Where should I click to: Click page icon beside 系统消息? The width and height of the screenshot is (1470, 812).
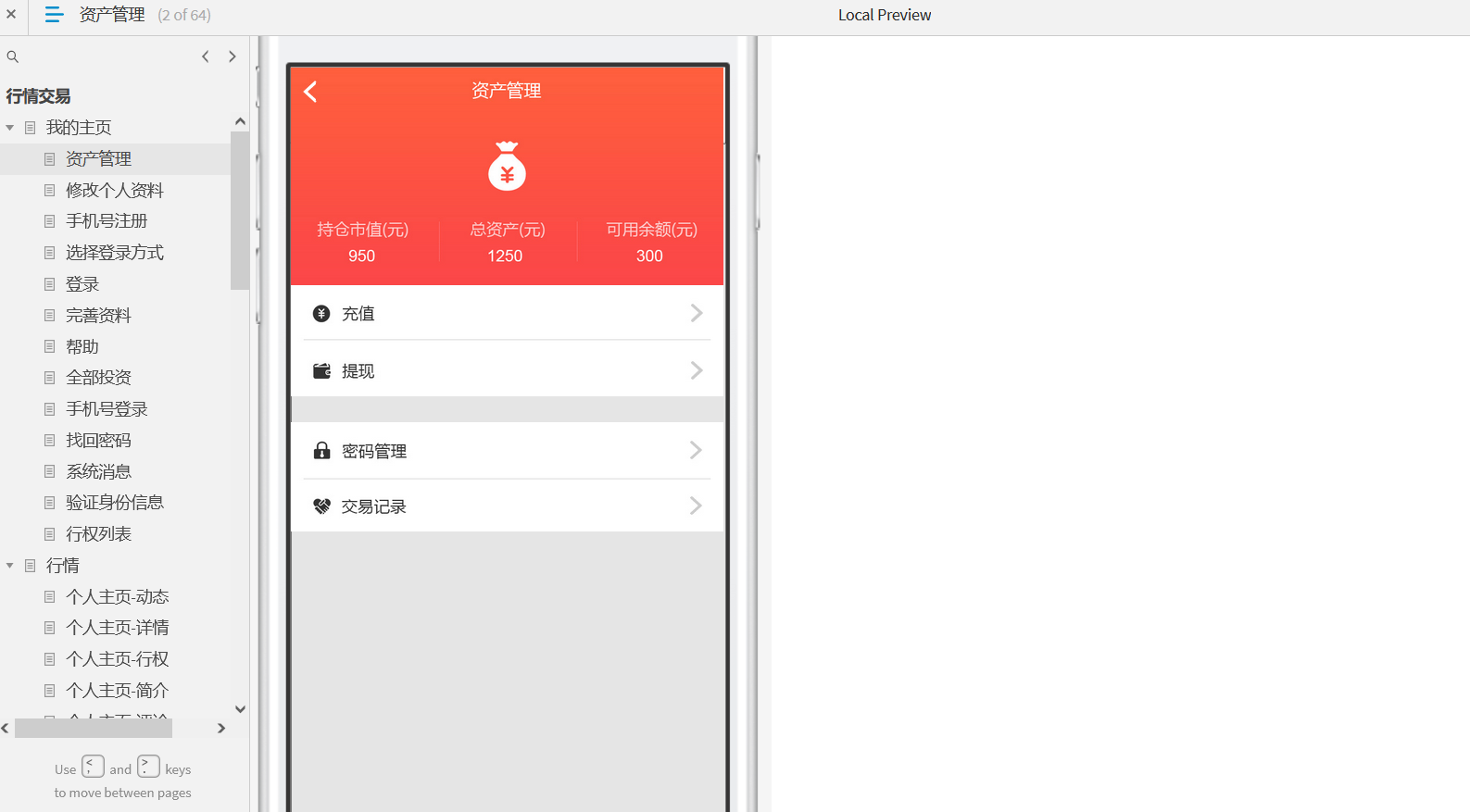coord(50,472)
